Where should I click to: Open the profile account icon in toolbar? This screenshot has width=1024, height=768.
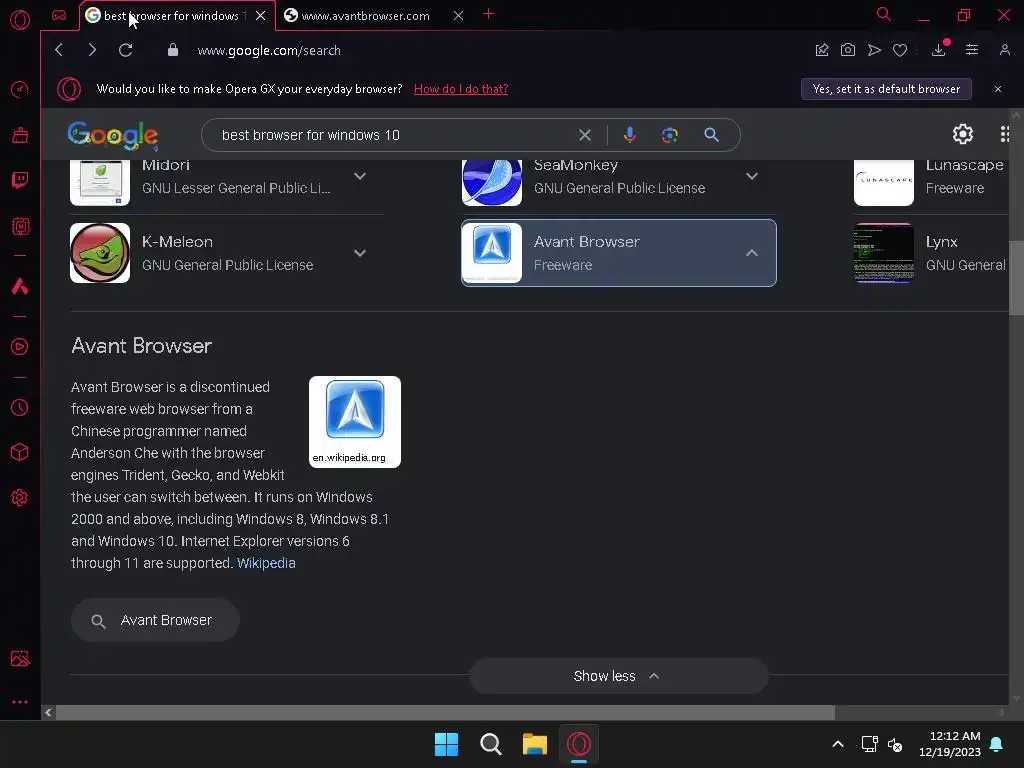point(1004,50)
